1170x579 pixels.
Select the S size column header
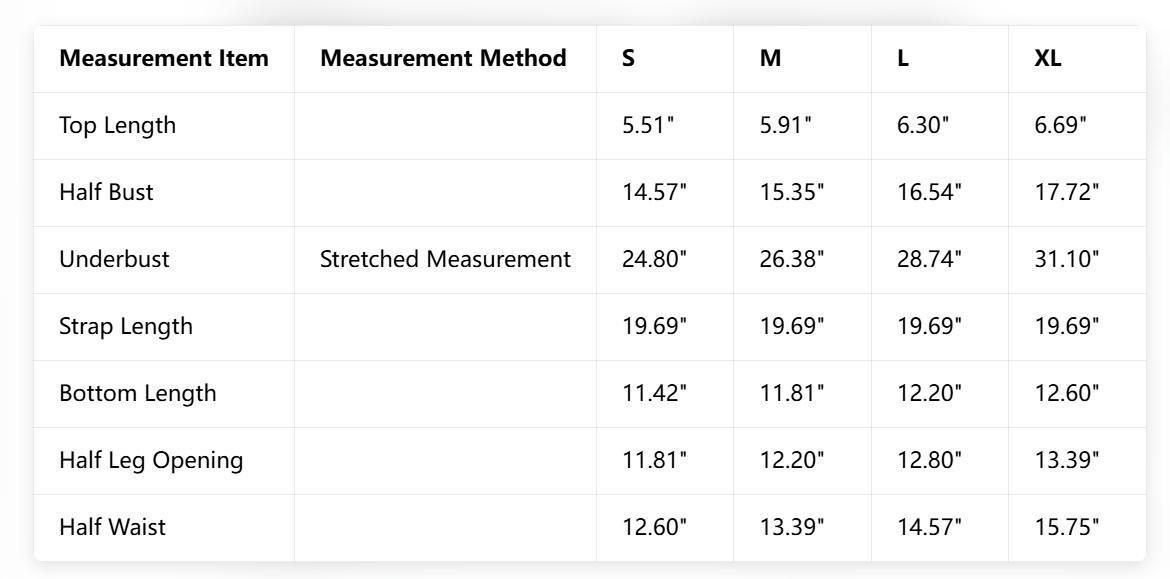[x=628, y=58]
